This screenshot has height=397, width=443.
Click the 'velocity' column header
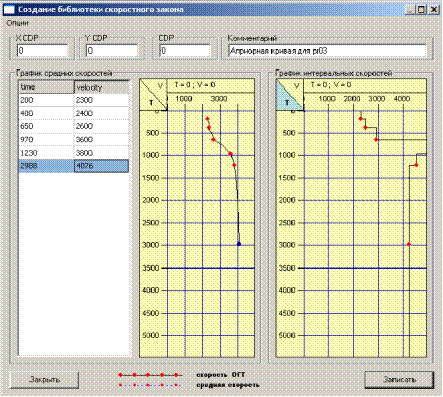101,87
